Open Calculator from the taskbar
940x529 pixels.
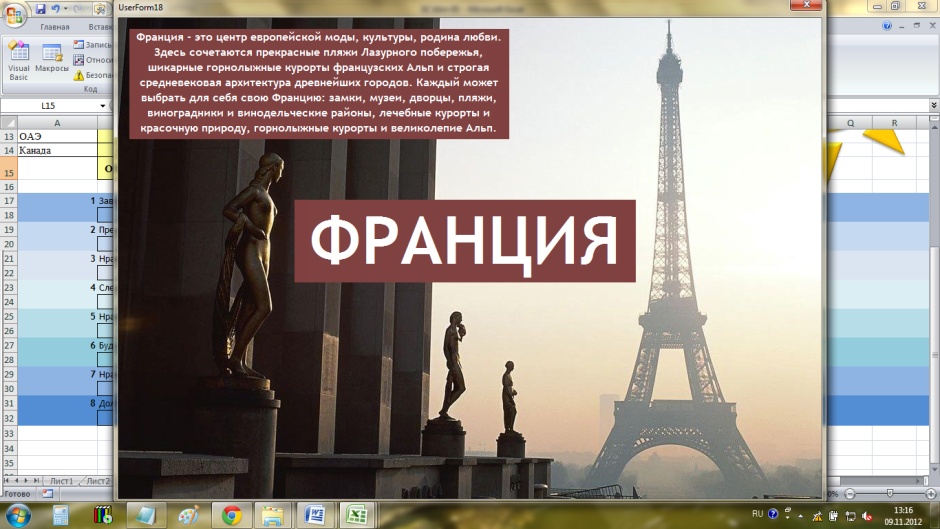(61, 515)
